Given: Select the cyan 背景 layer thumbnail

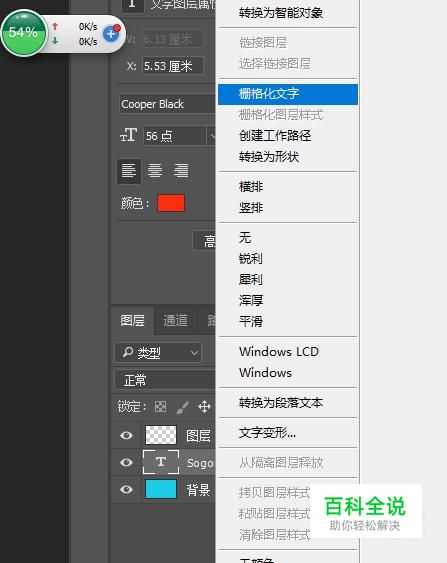Looking at the screenshot, I should [x=161, y=489].
